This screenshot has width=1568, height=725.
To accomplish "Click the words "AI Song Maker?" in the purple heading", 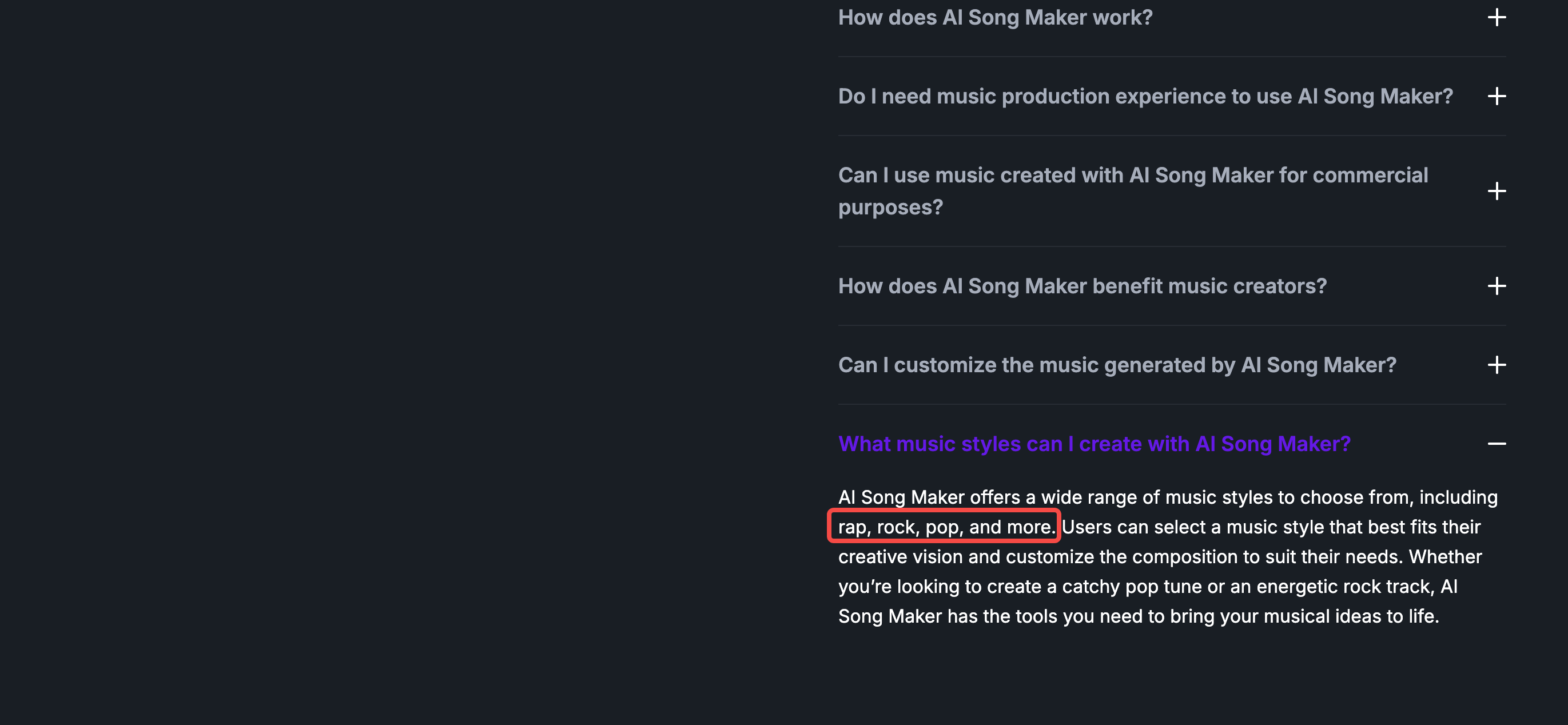I will (1272, 444).
